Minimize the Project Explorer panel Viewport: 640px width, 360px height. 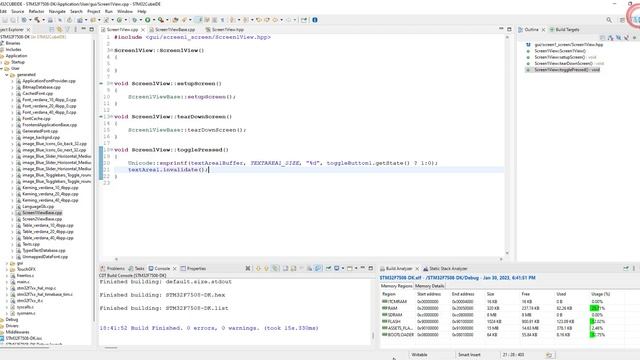(x=84, y=29)
